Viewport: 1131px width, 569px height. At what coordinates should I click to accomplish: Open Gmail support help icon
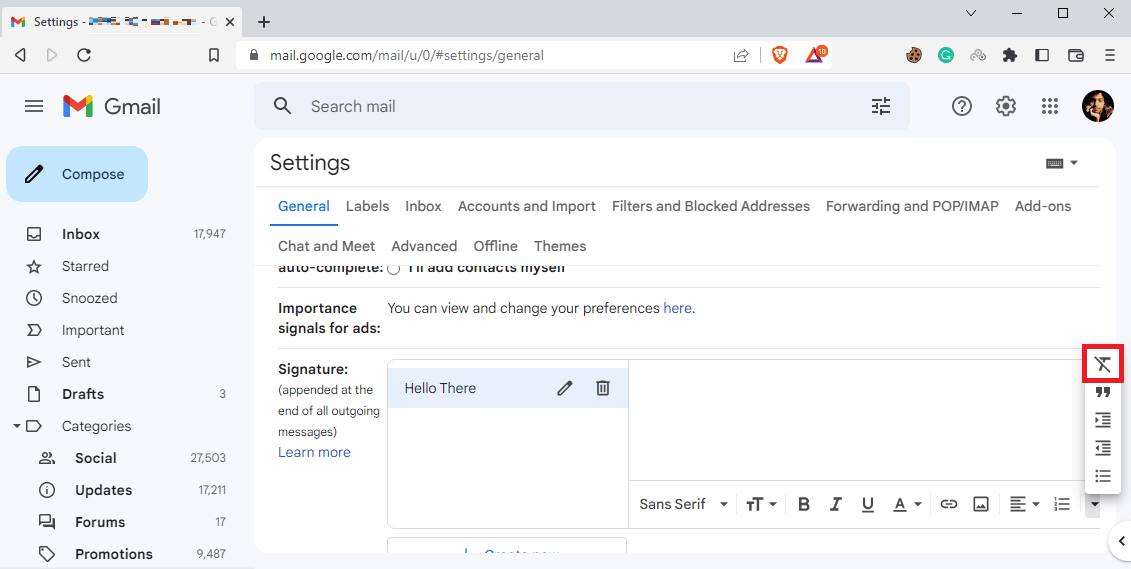tap(961, 106)
